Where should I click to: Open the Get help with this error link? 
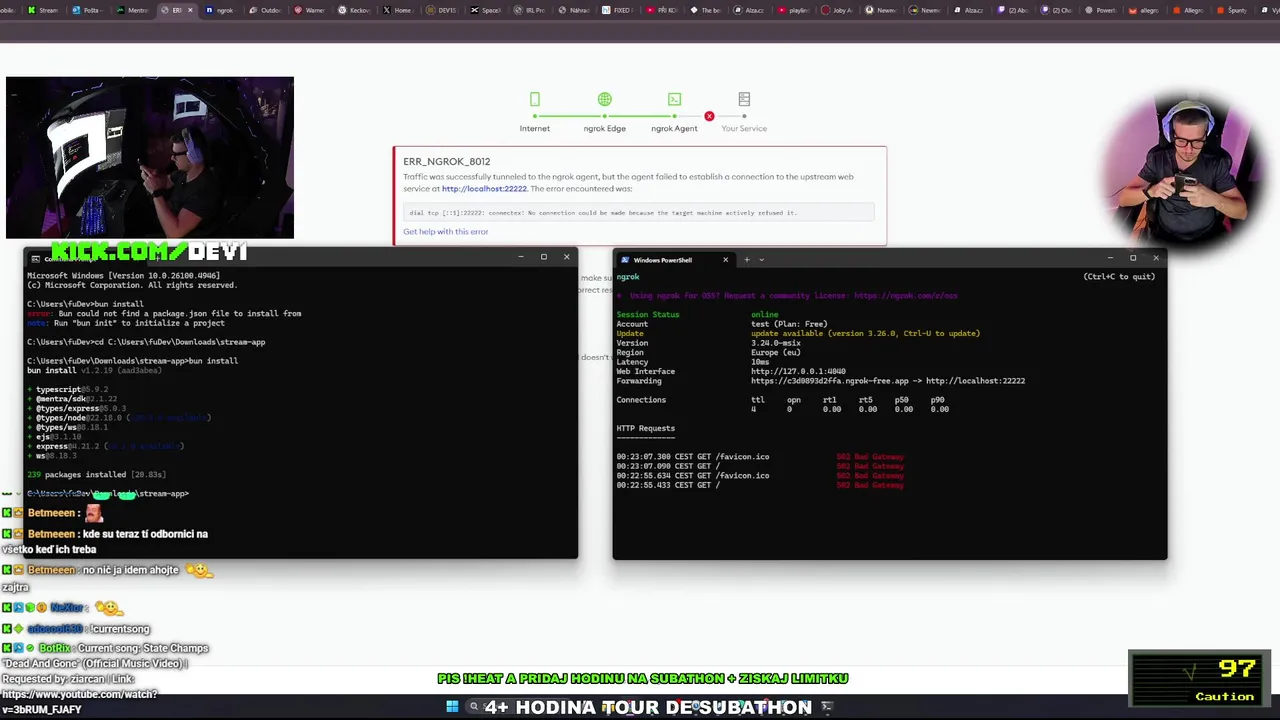[446, 231]
